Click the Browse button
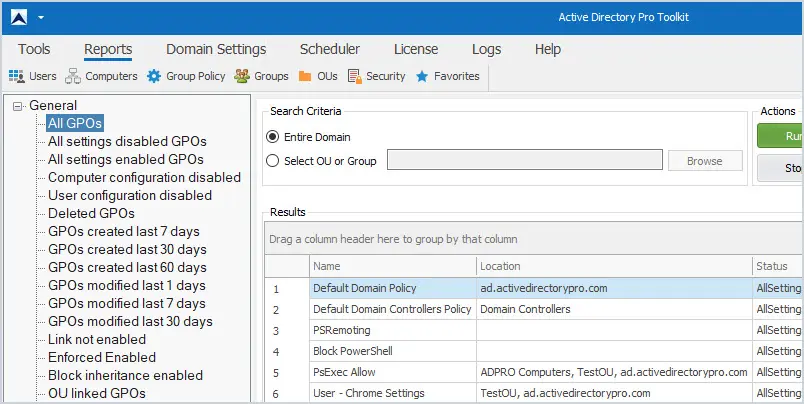 [x=705, y=160]
